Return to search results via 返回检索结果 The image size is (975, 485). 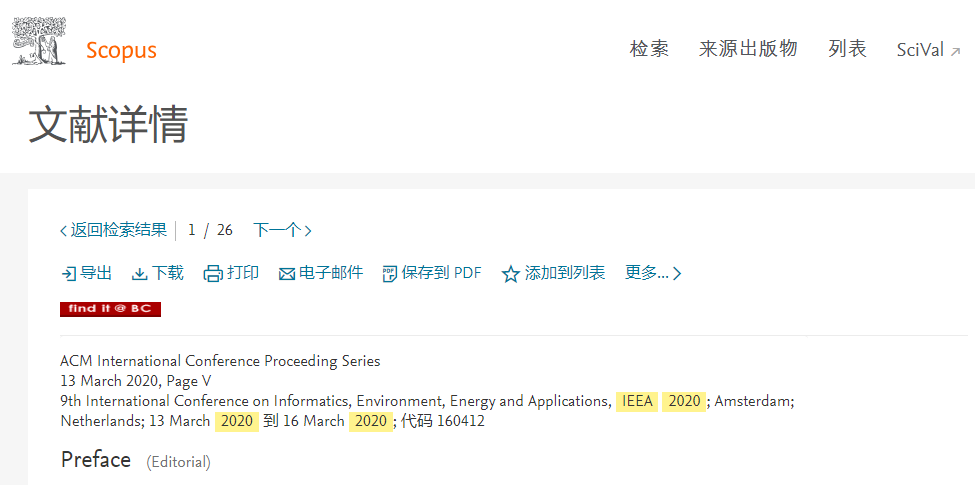113,231
